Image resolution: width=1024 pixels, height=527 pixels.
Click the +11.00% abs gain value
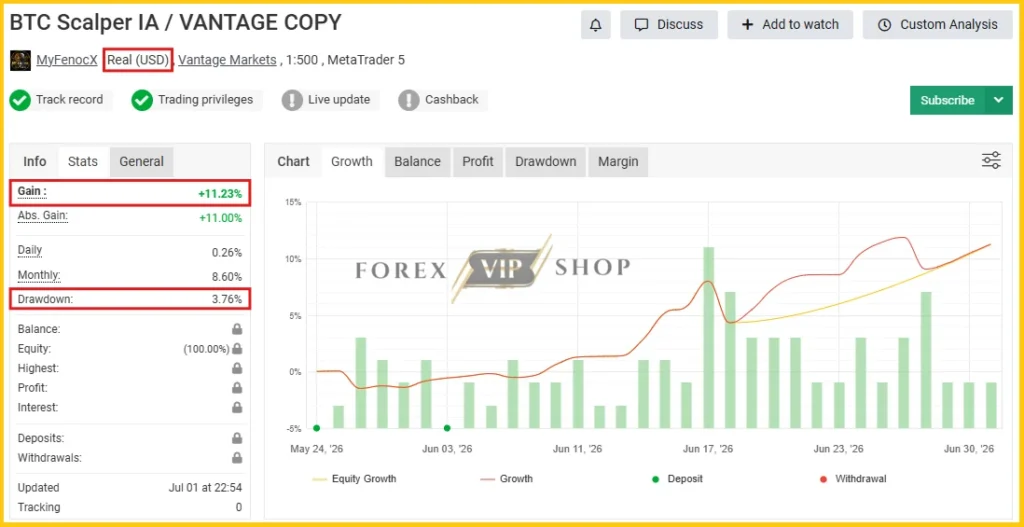(220, 217)
